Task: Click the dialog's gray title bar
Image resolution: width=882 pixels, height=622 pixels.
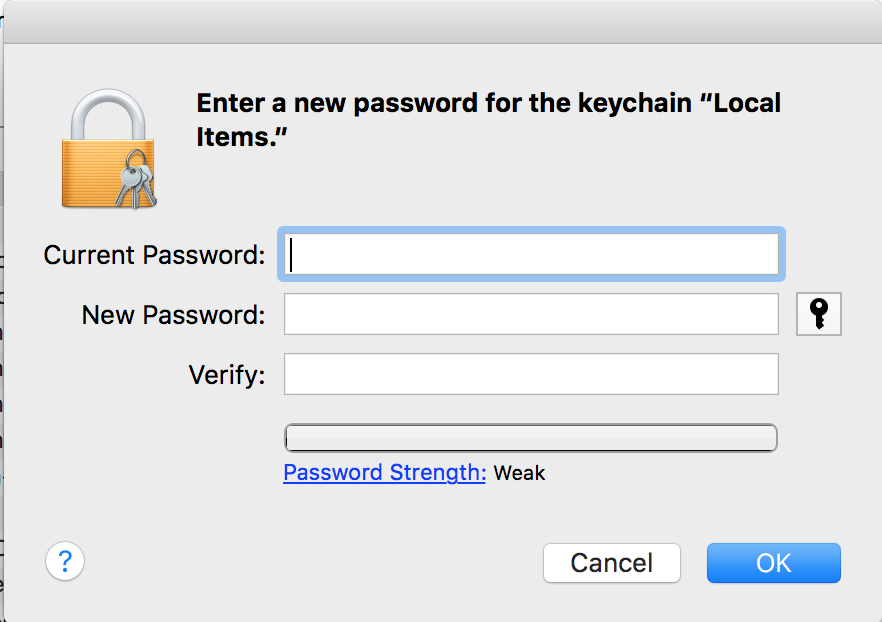Action: click(441, 21)
